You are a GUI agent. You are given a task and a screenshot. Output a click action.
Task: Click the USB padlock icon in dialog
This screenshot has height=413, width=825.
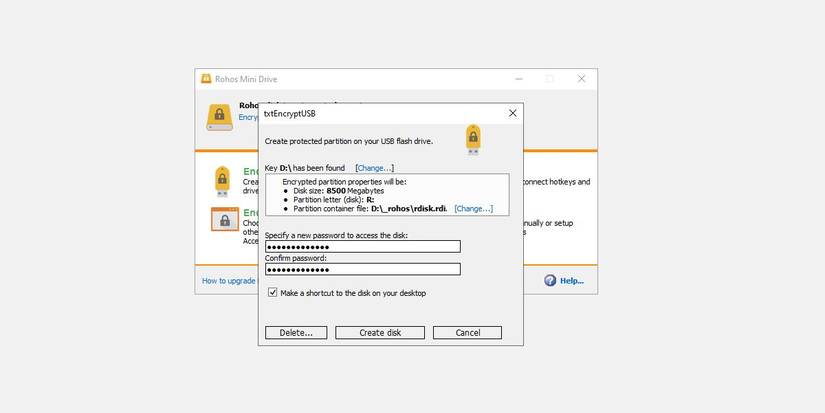point(473,139)
